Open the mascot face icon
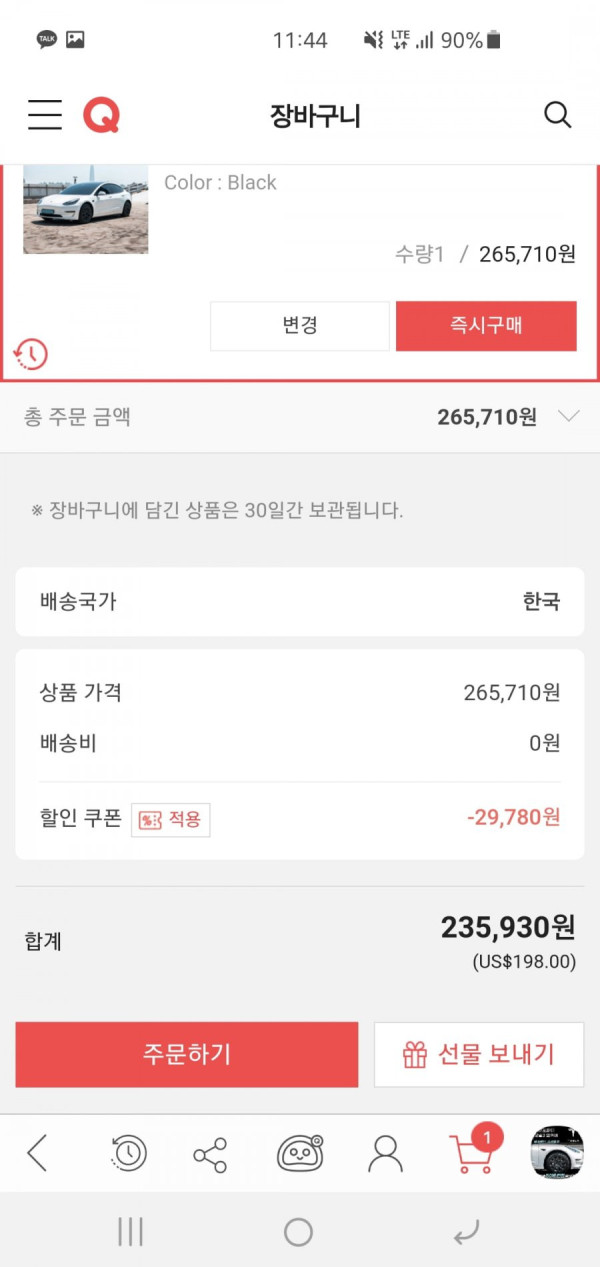Image resolution: width=600 pixels, height=1267 pixels. click(299, 1153)
